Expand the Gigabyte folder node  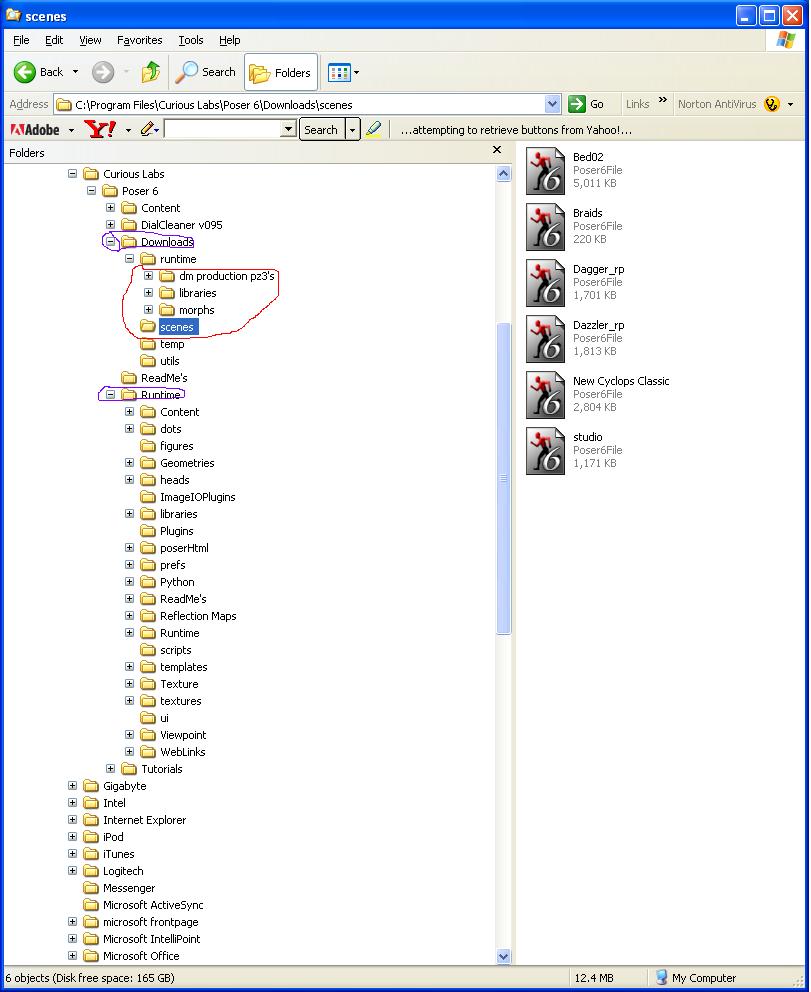pyautogui.click(x=72, y=786)
